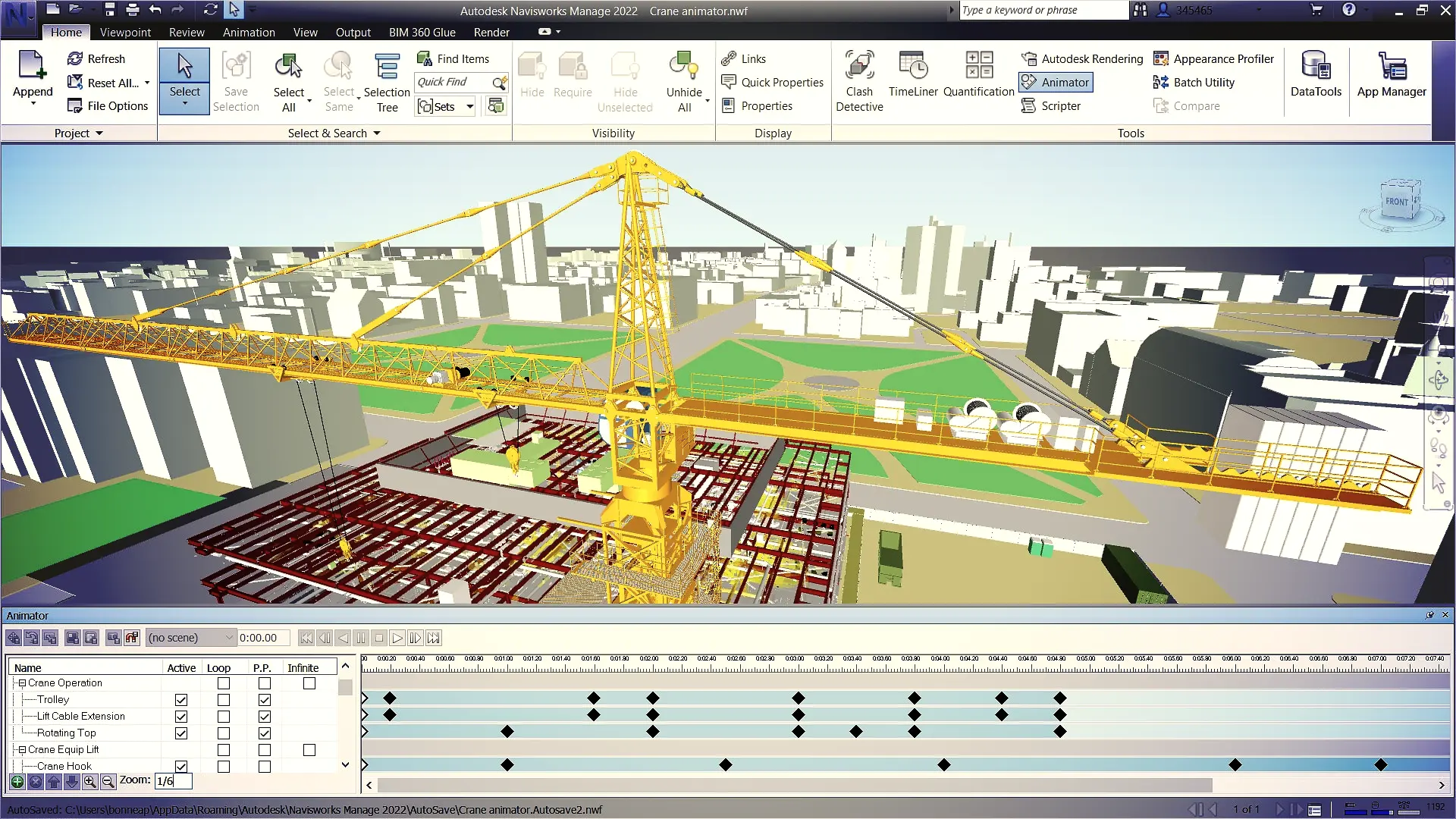Click the manage sets icon beside Sets
This screenshot has width=1456, height=819.
pos(496,106)
